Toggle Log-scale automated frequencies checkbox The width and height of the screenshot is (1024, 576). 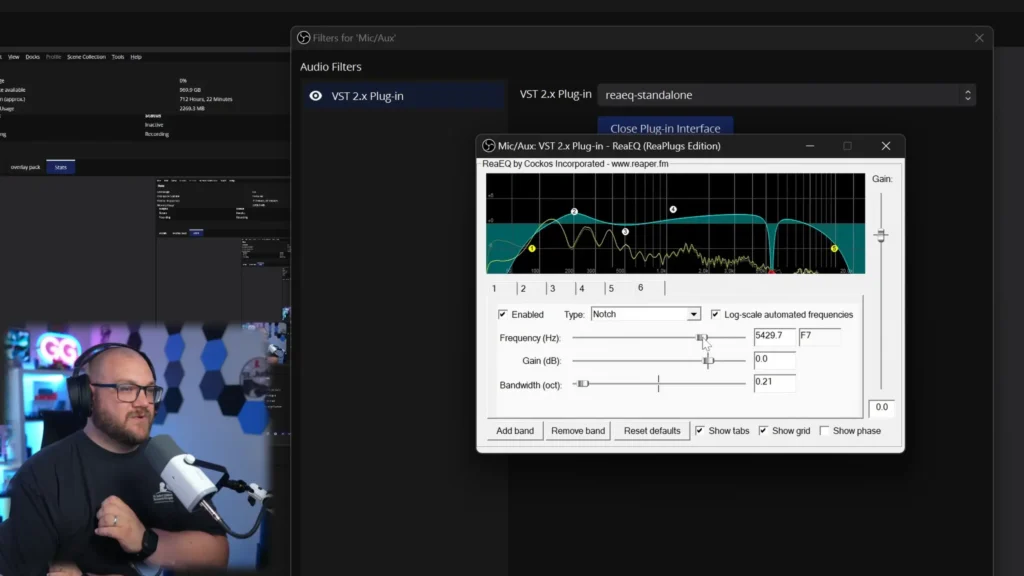[715, 314]
